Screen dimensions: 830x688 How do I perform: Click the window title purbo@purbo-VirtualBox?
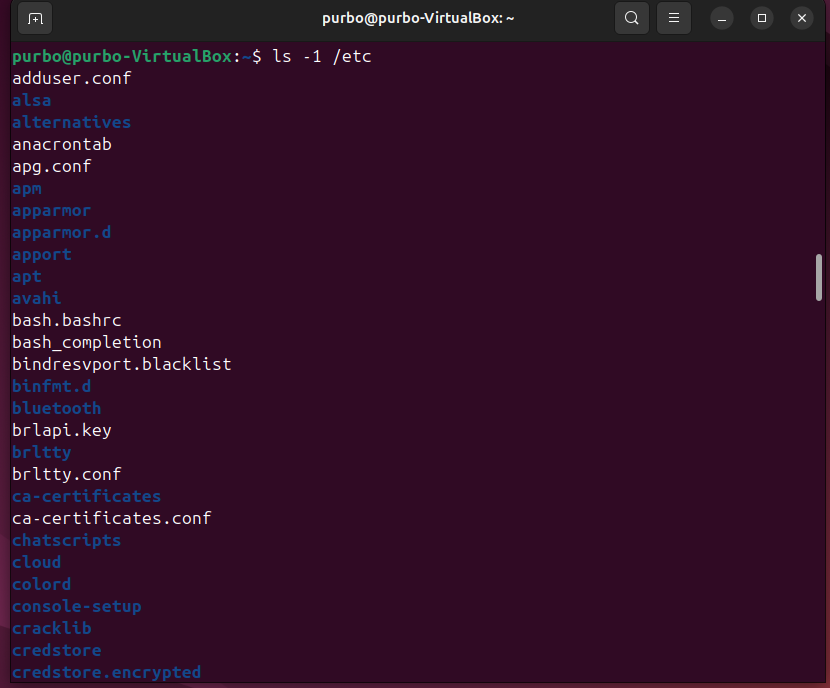418,19
